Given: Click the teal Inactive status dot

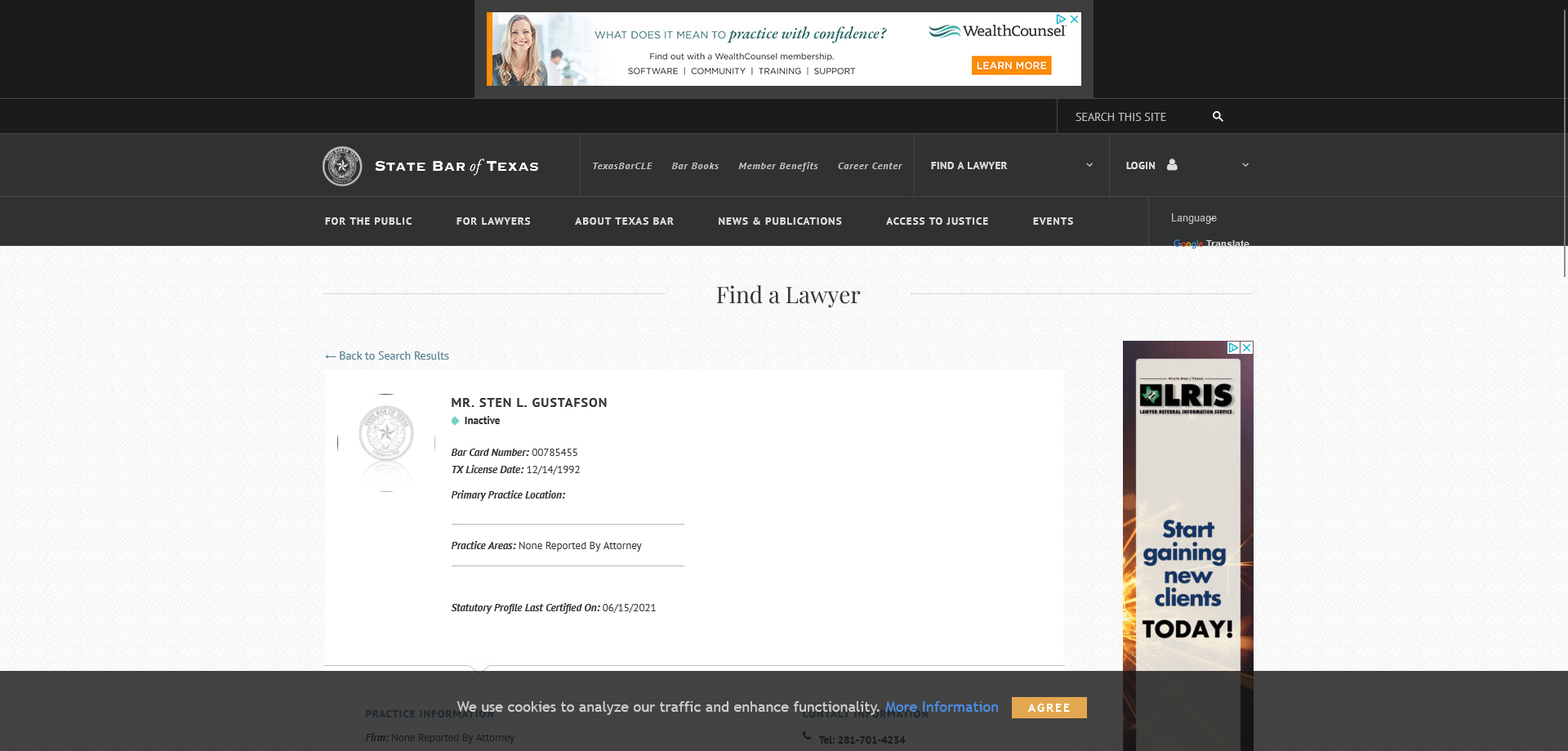Looking at the screenshot, I should click(x=455, y=421).
